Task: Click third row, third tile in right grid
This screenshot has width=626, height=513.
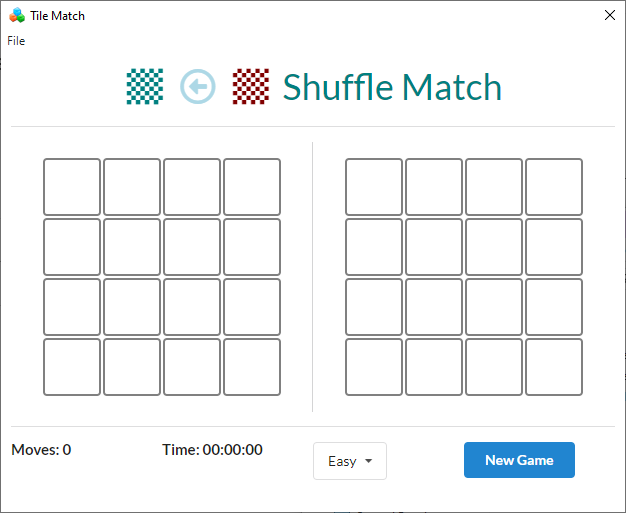Action: tap(494, 307)
